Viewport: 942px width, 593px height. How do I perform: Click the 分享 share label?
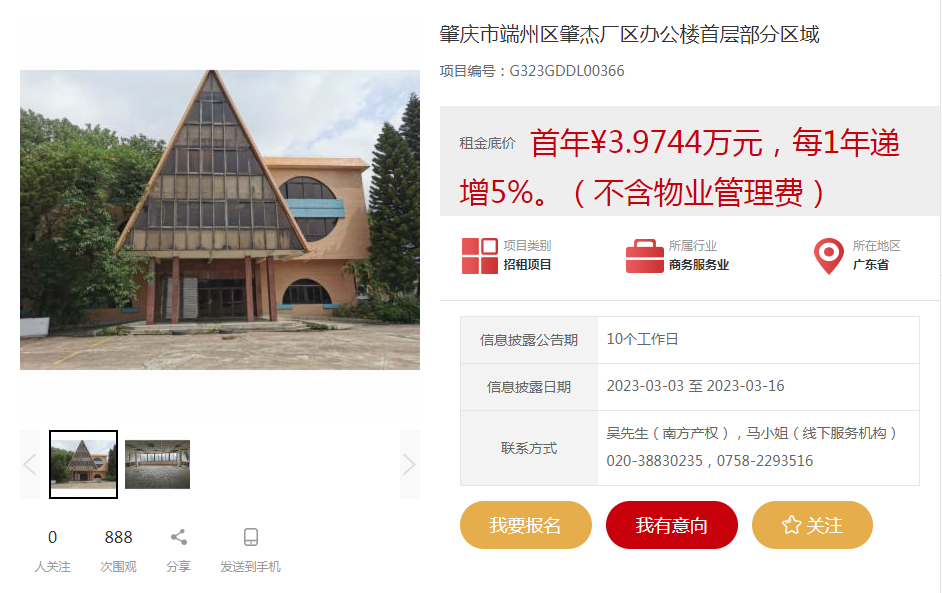[x=178, y=567]
